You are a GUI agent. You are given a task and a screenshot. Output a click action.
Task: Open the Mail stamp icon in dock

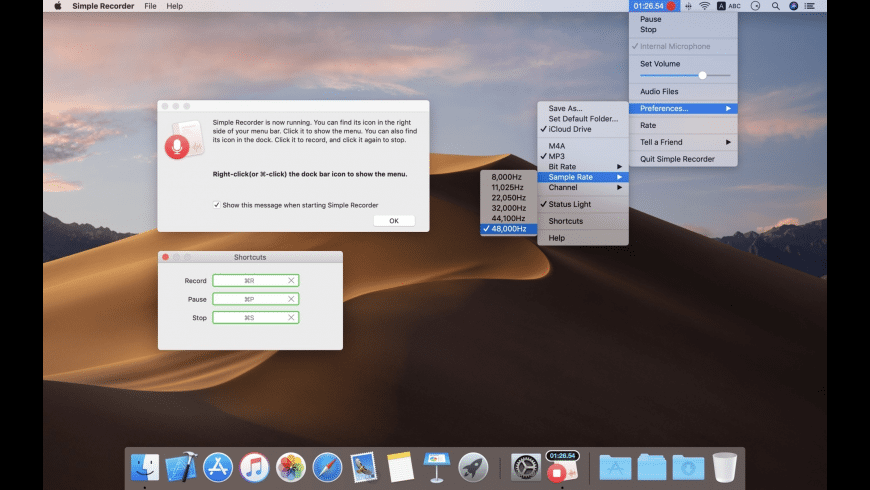[x=363, y=467]
